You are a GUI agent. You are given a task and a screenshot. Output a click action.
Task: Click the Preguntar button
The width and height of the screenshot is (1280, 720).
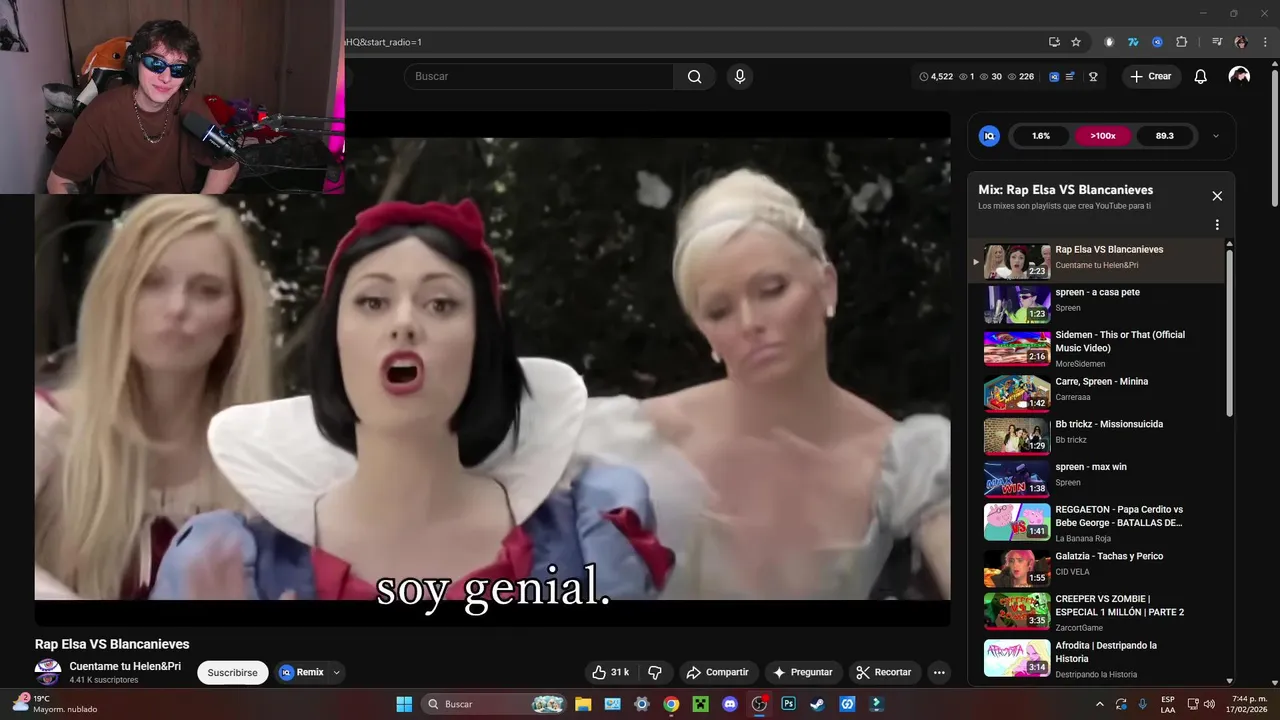click(802, 672)
